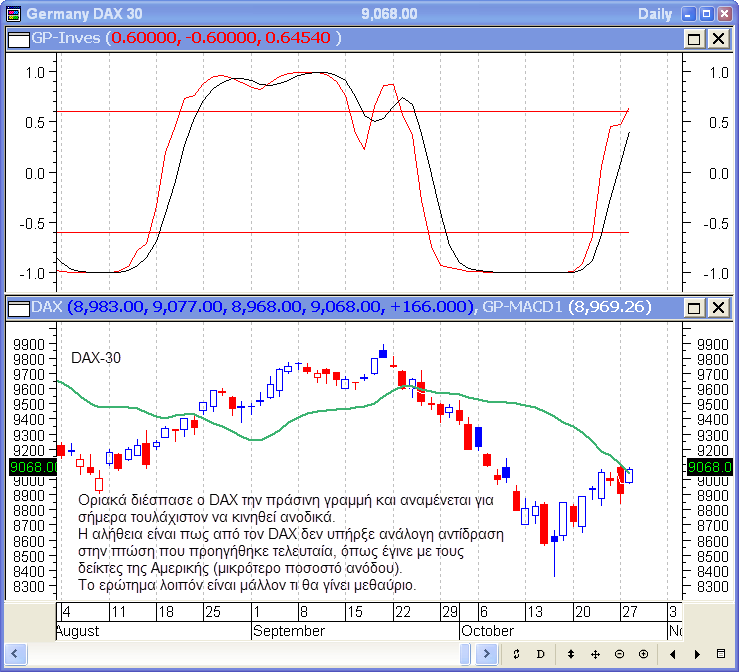Open the Germany DAX 30 window system menu icon
Screen dimensions: 739x672
[12, 14]
